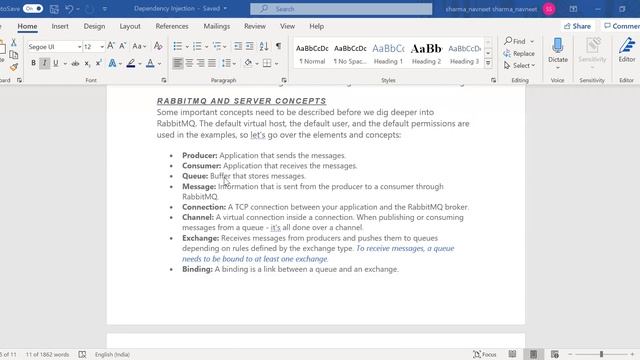This screenshot has width=640, height=360.
Task: Click the Cut scissors icon
Action: pyautogui.click(x=13, y=42)
